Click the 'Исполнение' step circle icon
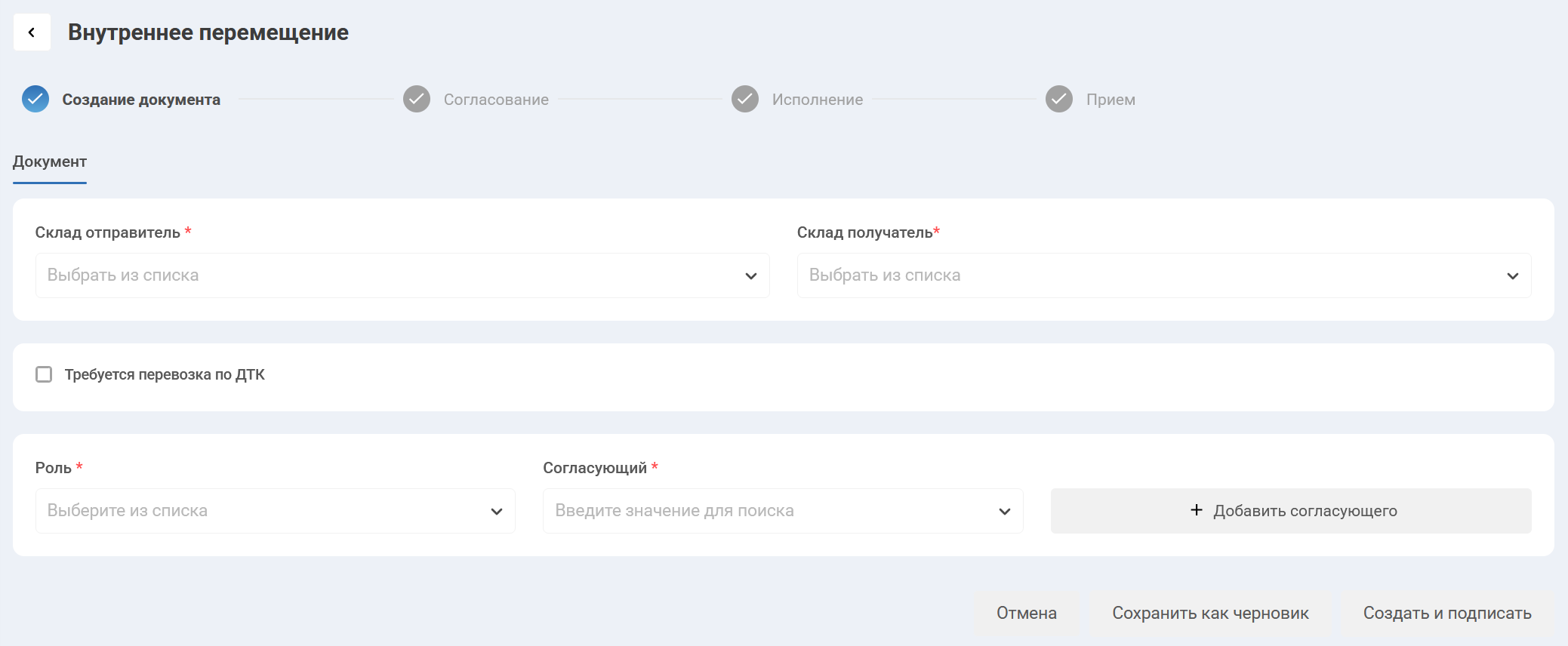 (x=745, y=99)
